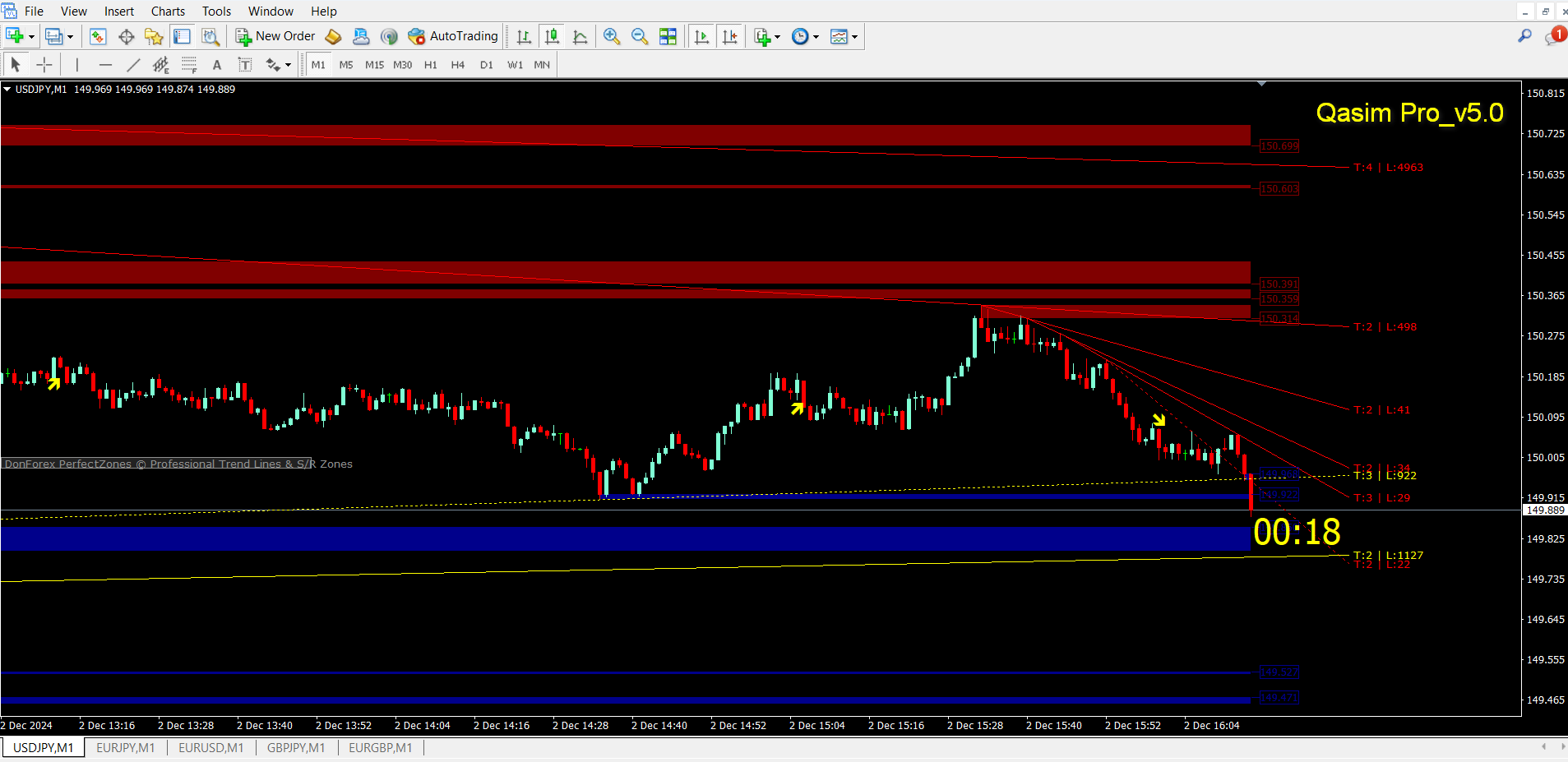The image size is (1568, 762).
Task: Open the Data Window crosshair icon
Action: click(126, 36)
